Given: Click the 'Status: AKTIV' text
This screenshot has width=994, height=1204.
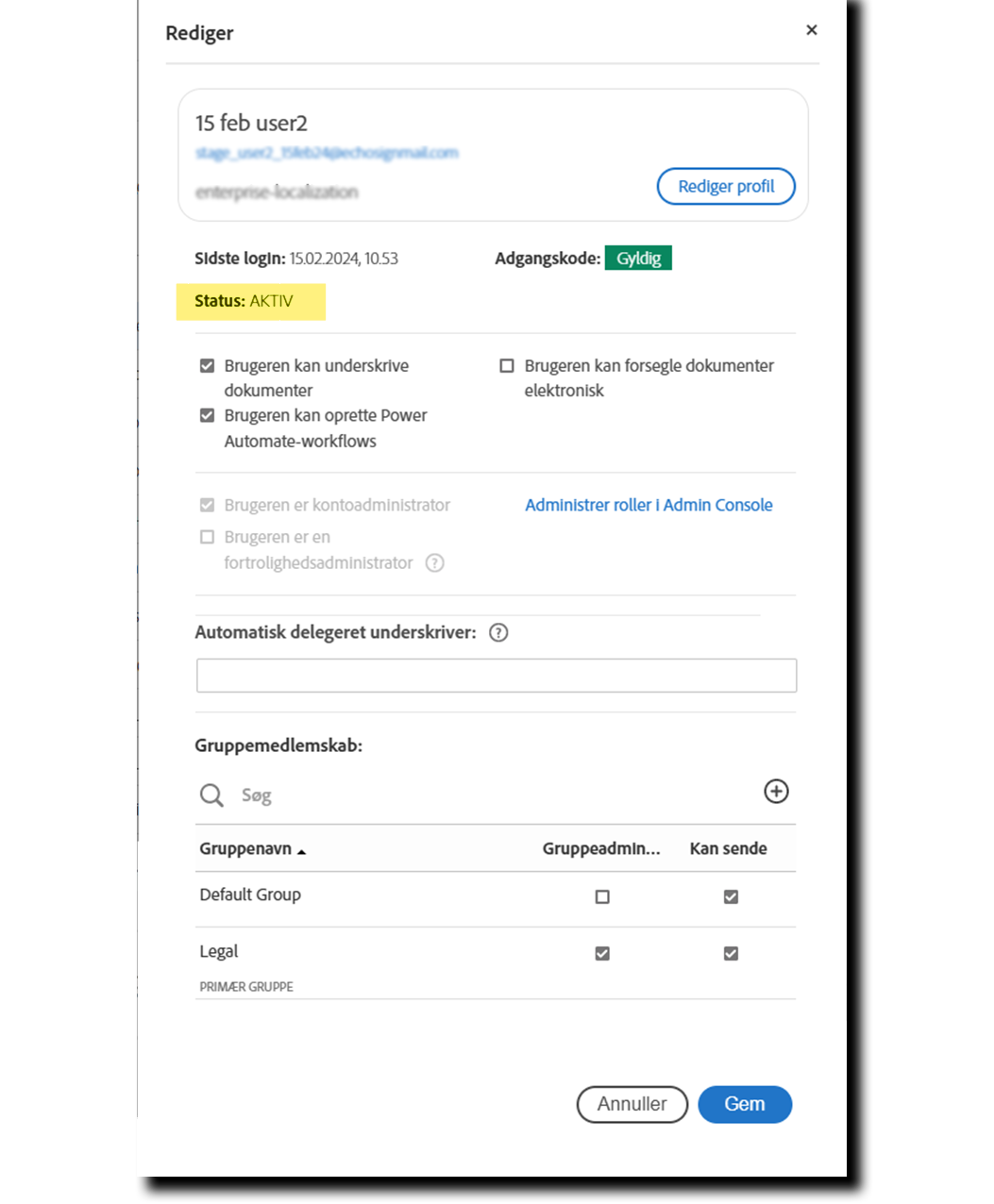Looking at the screenshot, I should (x=244, y=301).
